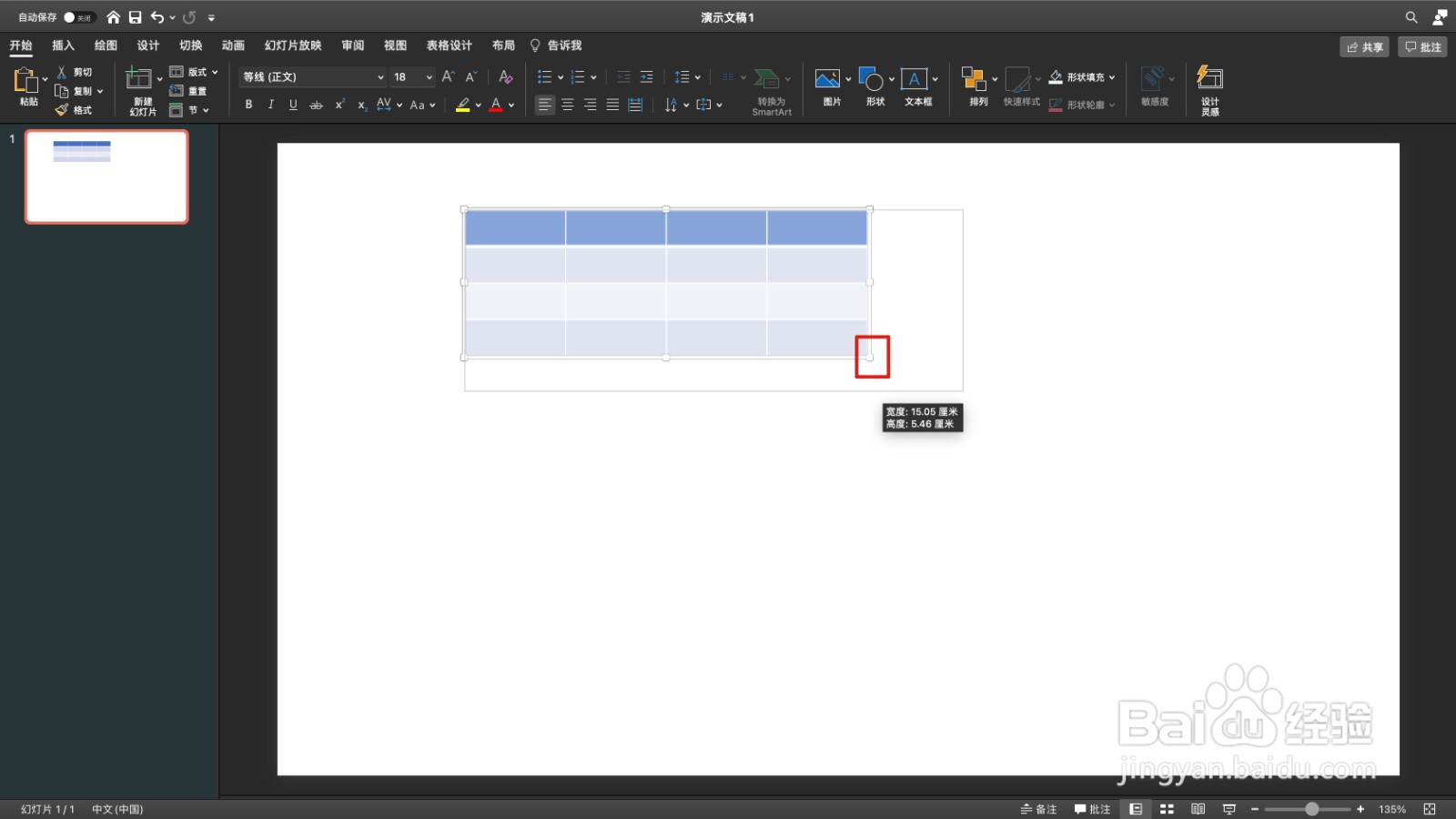Select the slide 1 thumbnail
Viewport: 1456px width, 819px height.
pos(106,177)
